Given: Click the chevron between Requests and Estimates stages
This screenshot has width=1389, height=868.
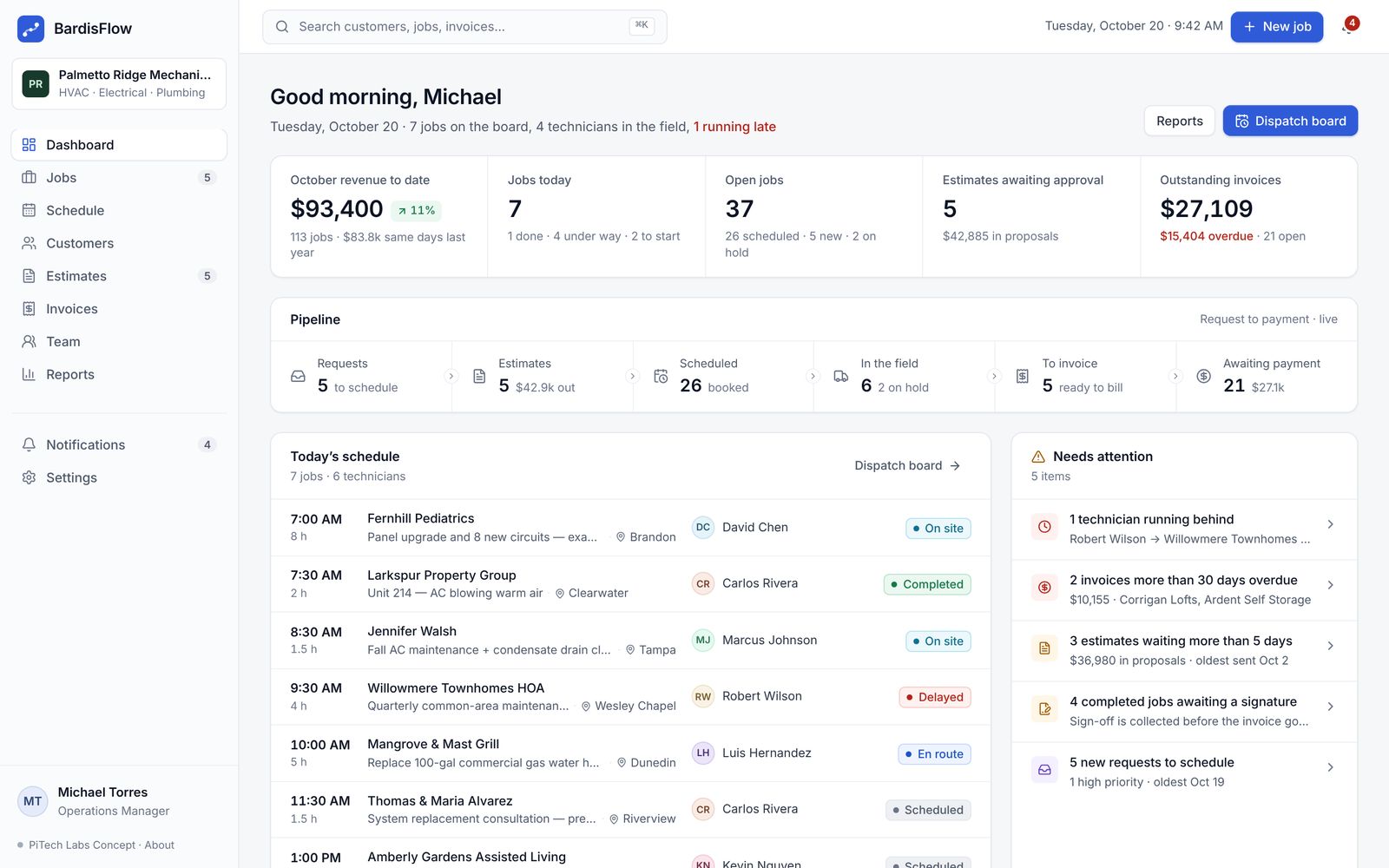Looking at the screenshot, I should (451, 377).
